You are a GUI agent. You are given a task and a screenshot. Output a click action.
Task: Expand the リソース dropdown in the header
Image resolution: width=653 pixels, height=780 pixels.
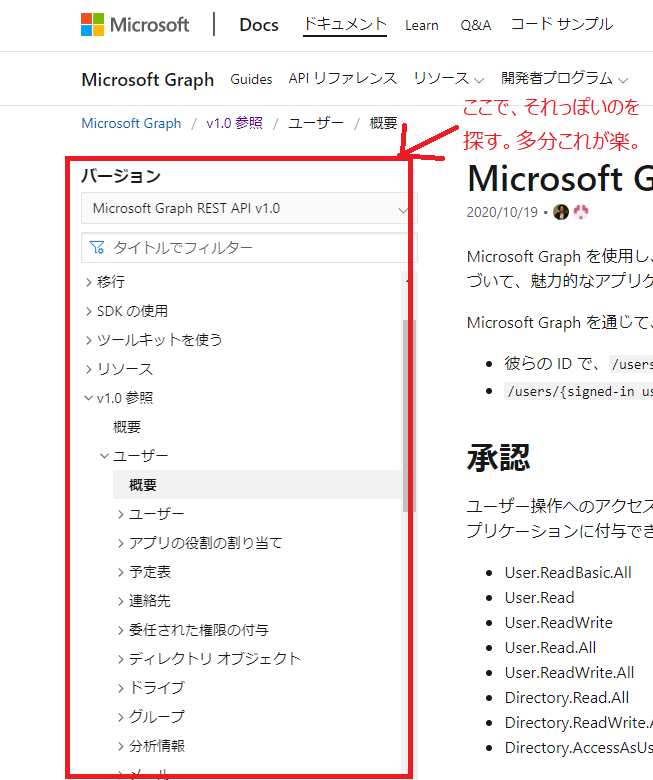(449, 79)
